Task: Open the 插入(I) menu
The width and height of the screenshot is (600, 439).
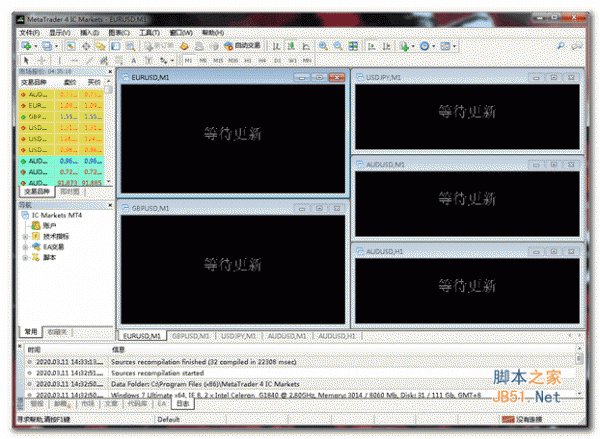Action: [90, 33]
